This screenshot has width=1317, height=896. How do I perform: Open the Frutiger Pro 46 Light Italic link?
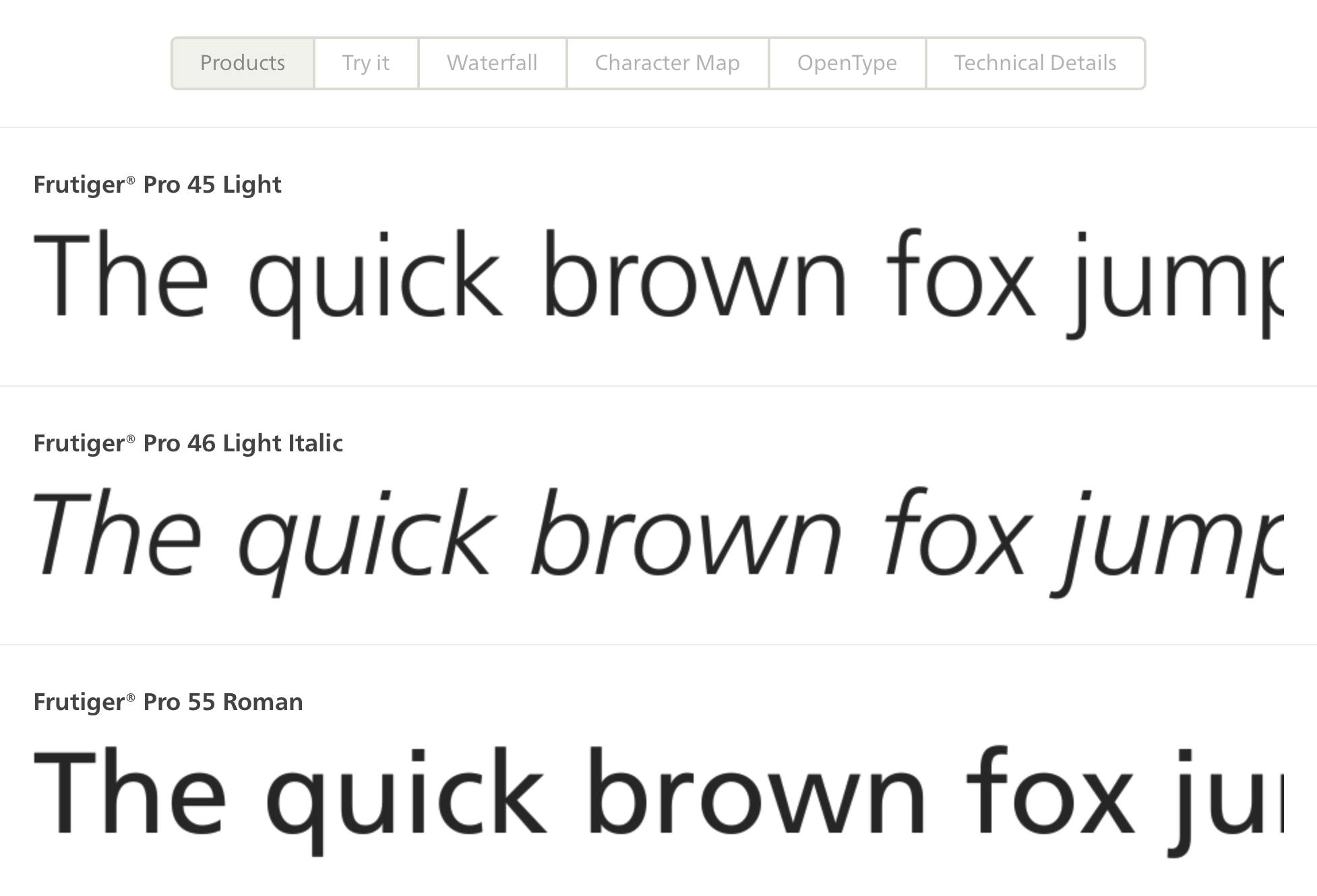tap(188, 443)
